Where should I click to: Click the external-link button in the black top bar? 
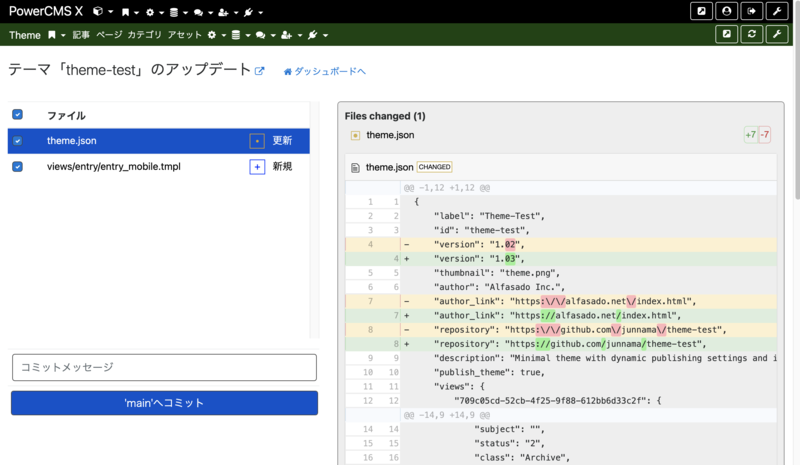pyautogui.click(x=701, y=11)
